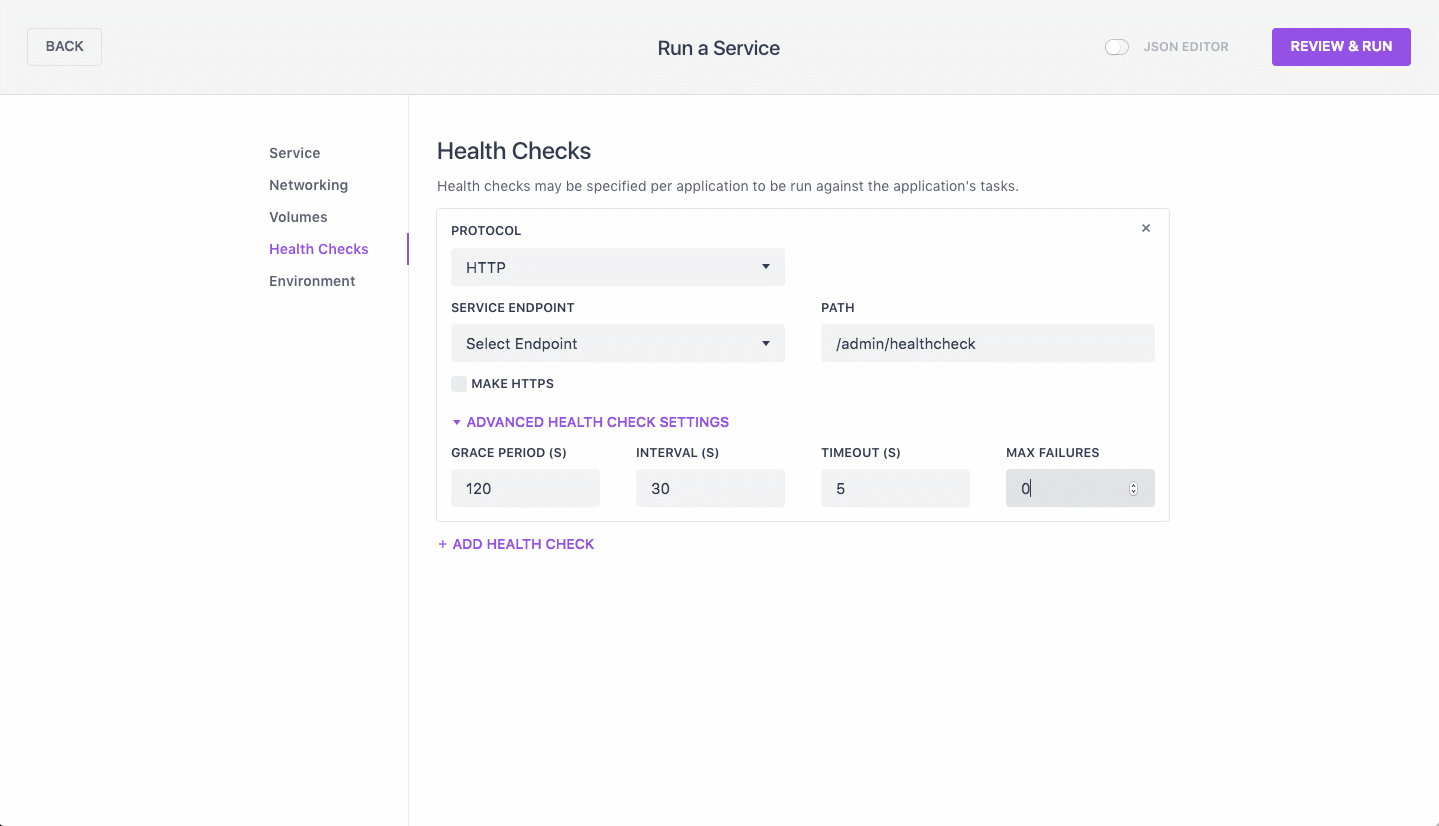Switch to the Volumes section
This screenshot has width=1439, height=826.
click(298, 217)
